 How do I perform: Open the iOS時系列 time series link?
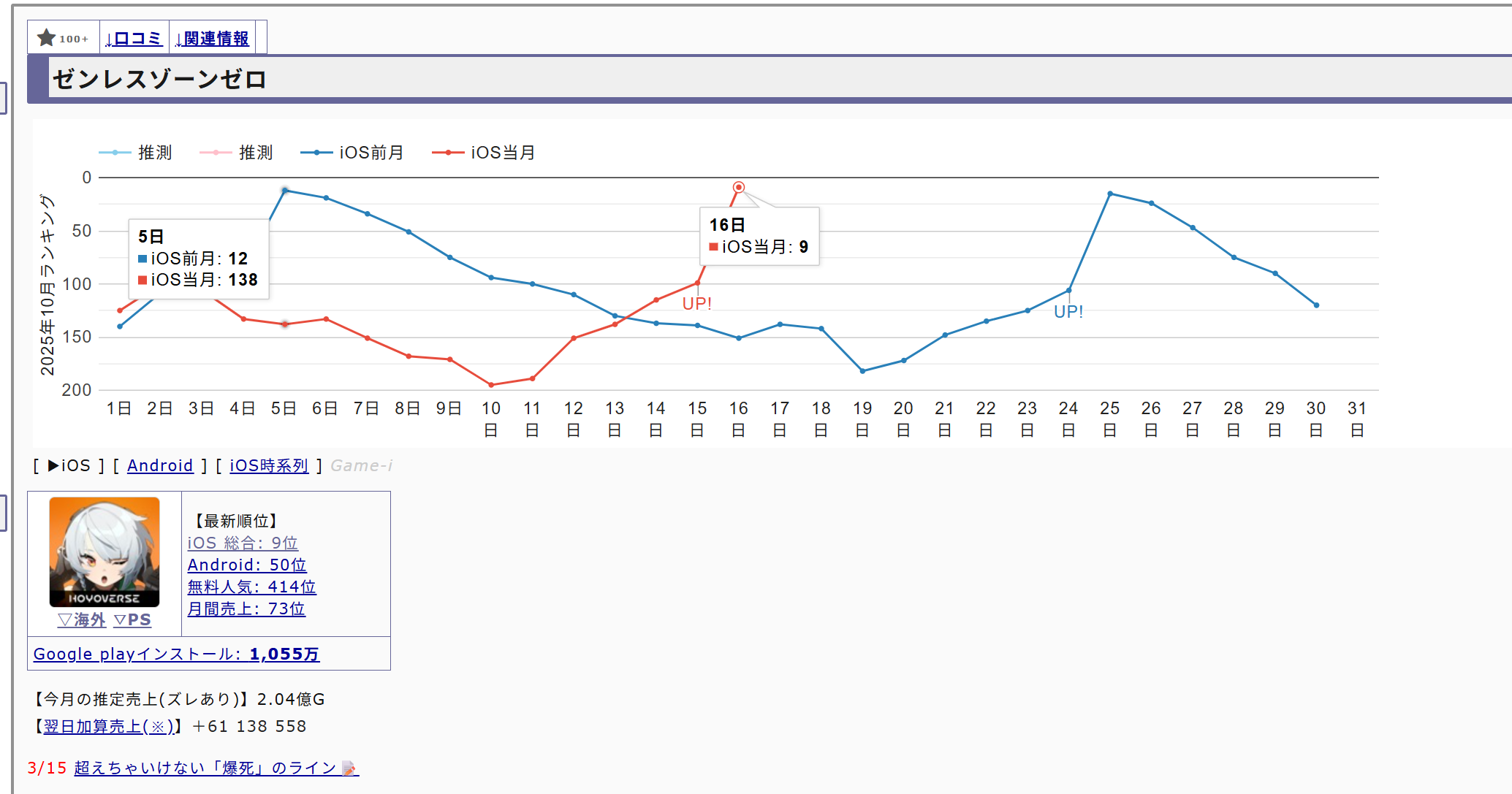tap(269, 465)
